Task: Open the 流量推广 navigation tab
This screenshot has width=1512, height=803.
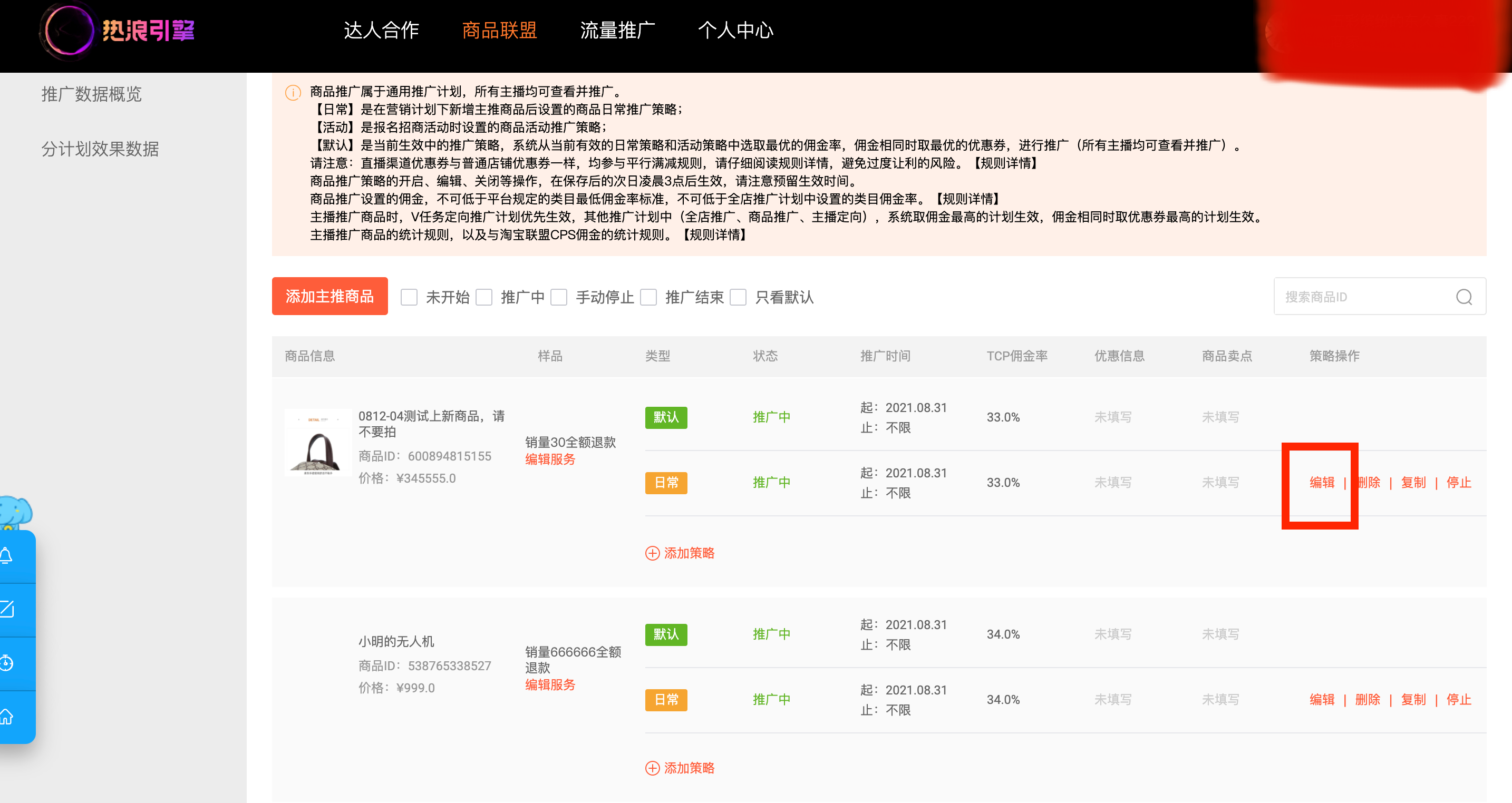Action: [617, 31]
